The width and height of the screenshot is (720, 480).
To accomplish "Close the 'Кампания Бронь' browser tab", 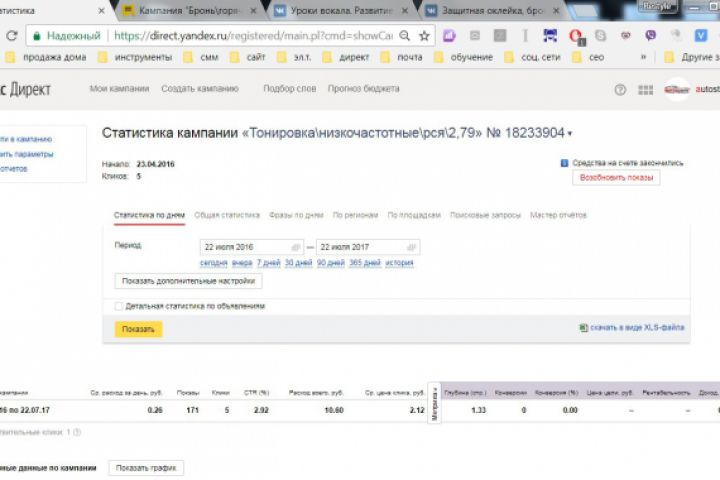I will [x=253, y=11].
